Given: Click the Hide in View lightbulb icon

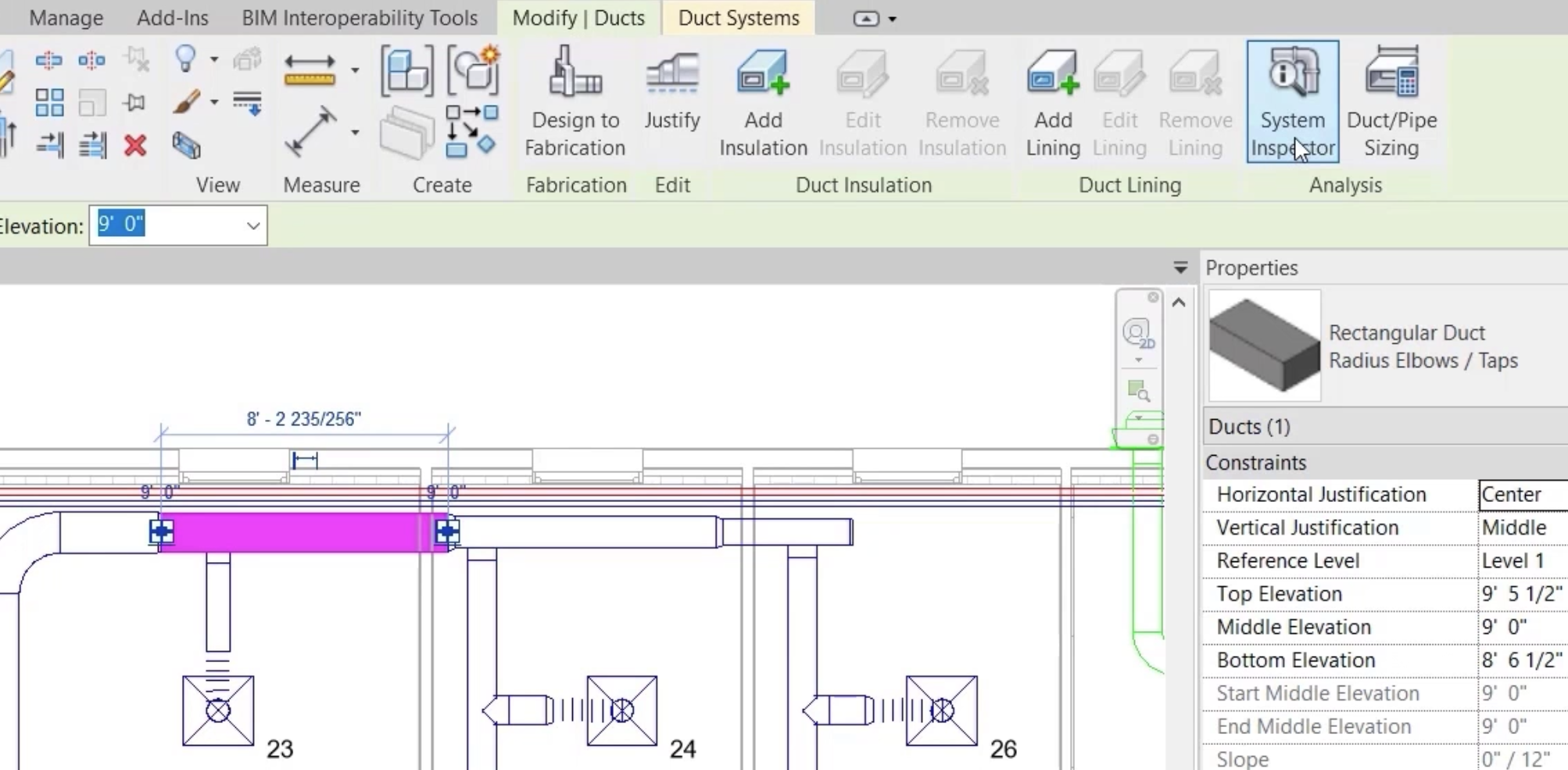Looking at the screenshot, I should [185, 59].
